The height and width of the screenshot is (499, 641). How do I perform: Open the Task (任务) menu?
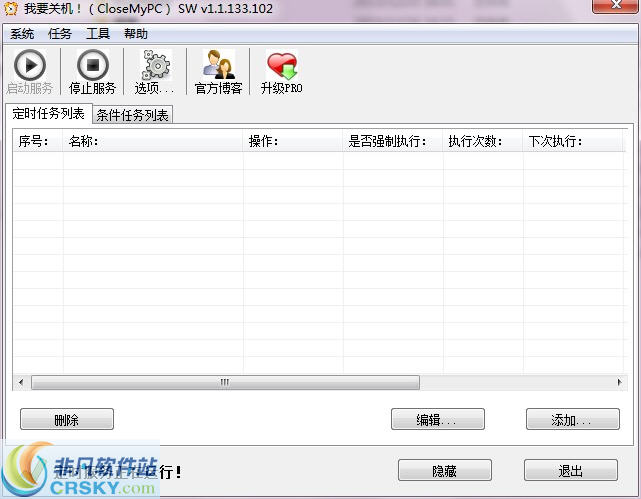(60, 34)
